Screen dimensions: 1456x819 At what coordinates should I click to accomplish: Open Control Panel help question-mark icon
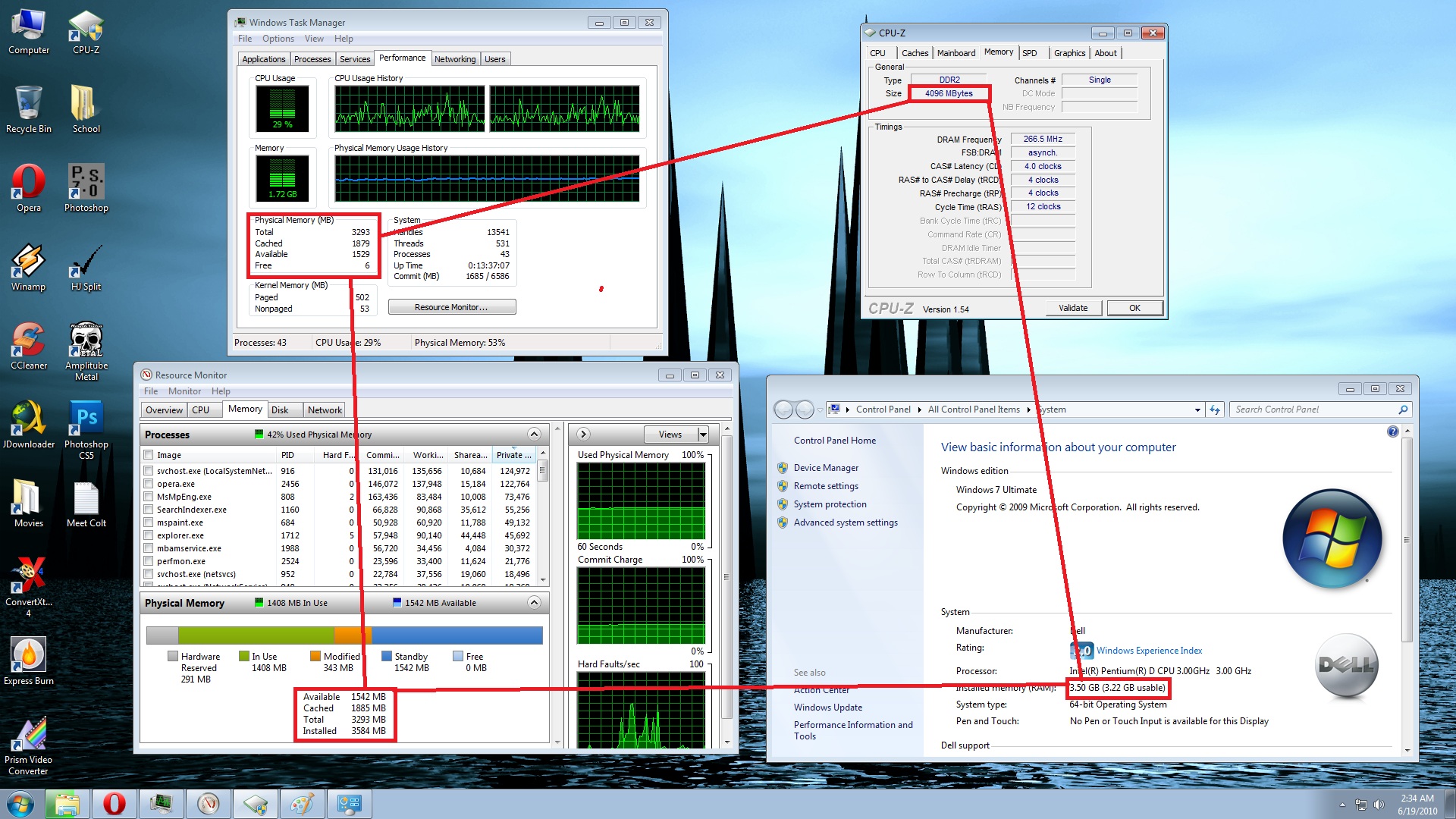click(x=1392, y=431)
